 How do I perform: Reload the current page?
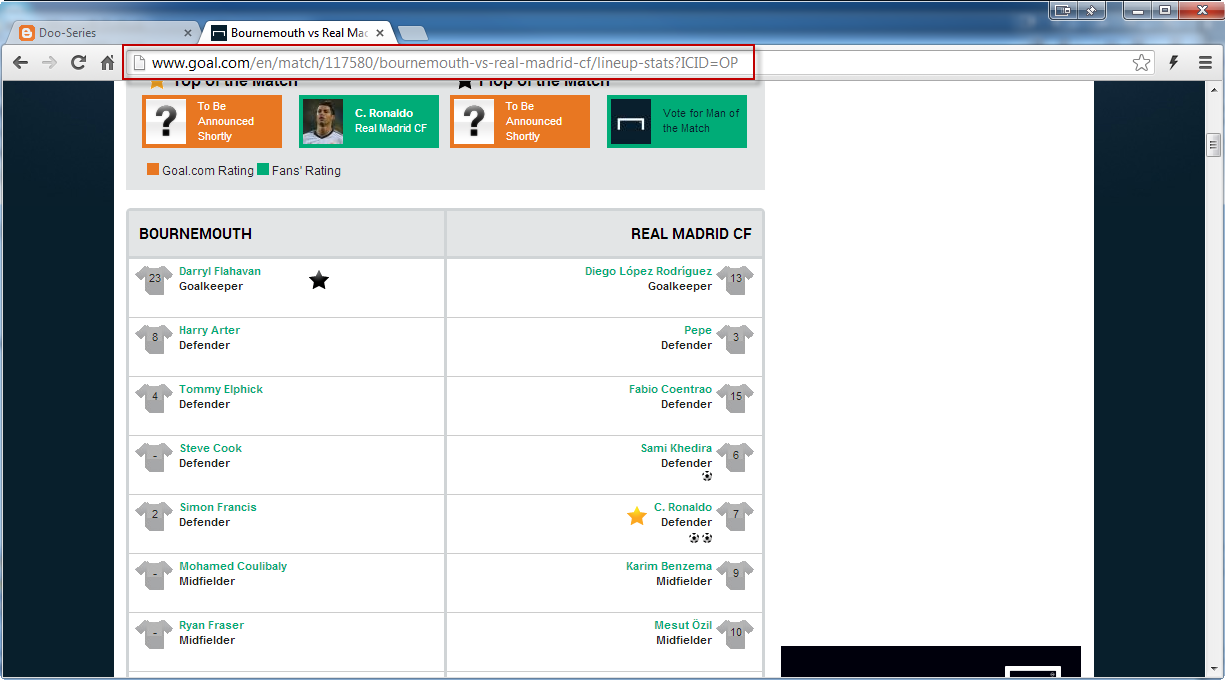tap(78, 63)
